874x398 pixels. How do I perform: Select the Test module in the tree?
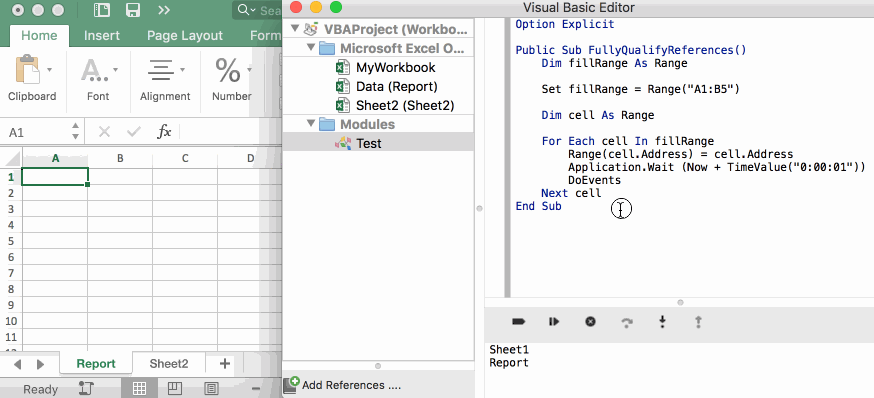click(368, 143)
